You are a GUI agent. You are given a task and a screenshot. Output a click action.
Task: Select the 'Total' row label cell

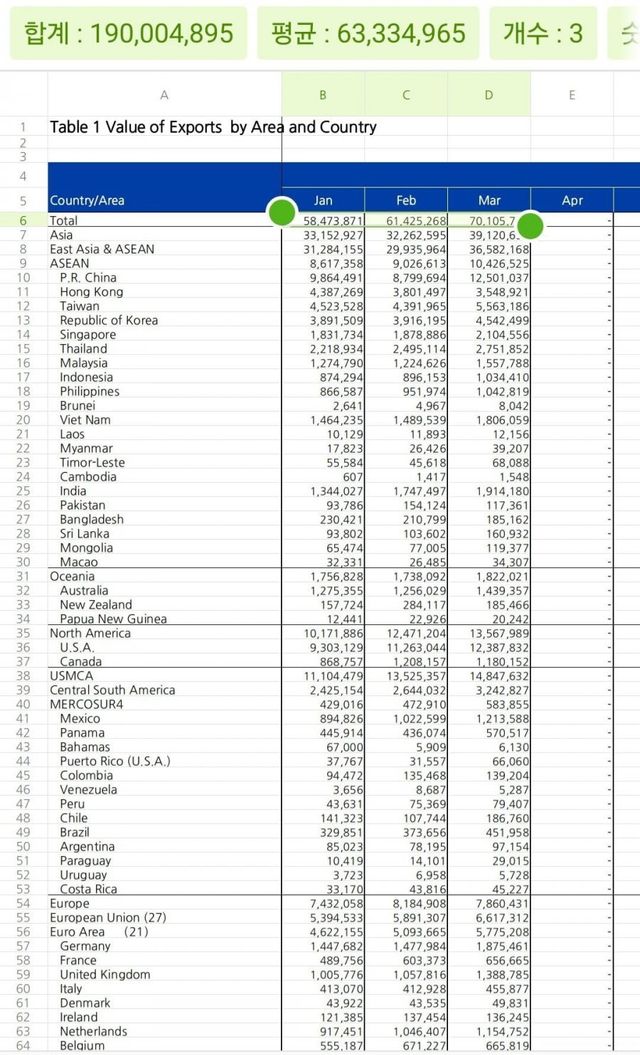pyautogui.click(x=165, y=220)
